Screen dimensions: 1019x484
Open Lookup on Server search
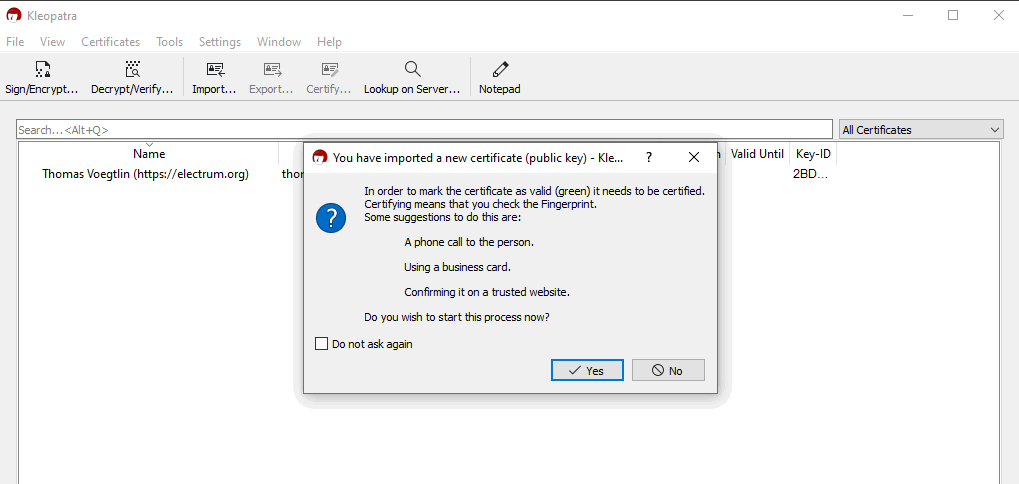[x=411, y=70]
